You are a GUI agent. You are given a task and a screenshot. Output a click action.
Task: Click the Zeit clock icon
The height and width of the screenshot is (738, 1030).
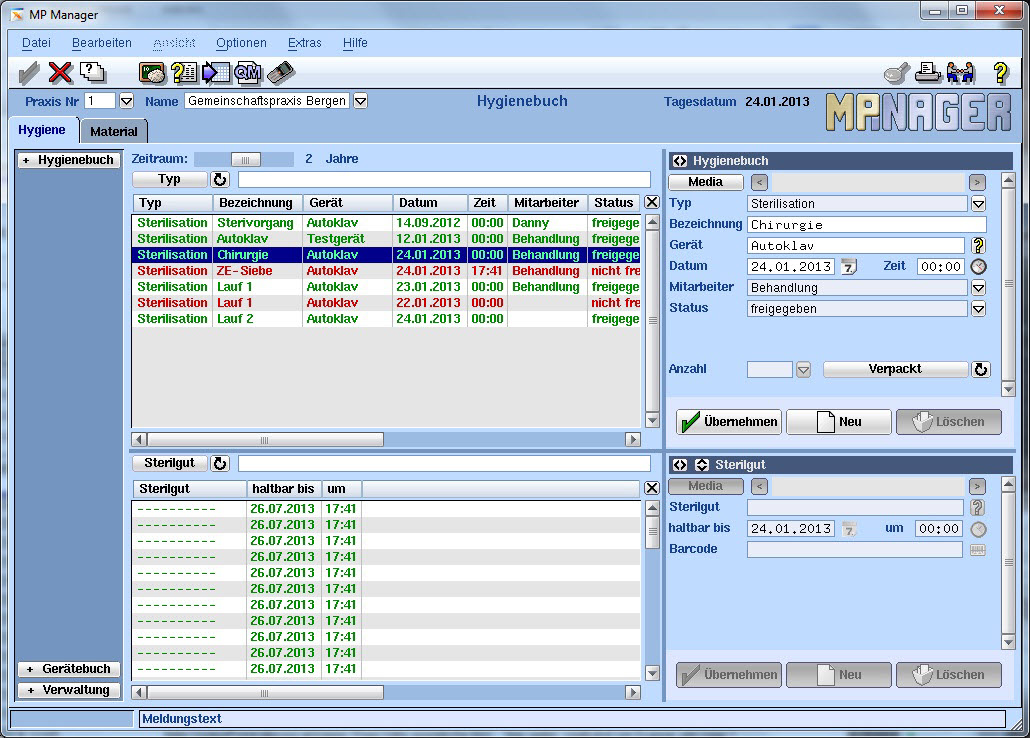[x=979, y=266]
